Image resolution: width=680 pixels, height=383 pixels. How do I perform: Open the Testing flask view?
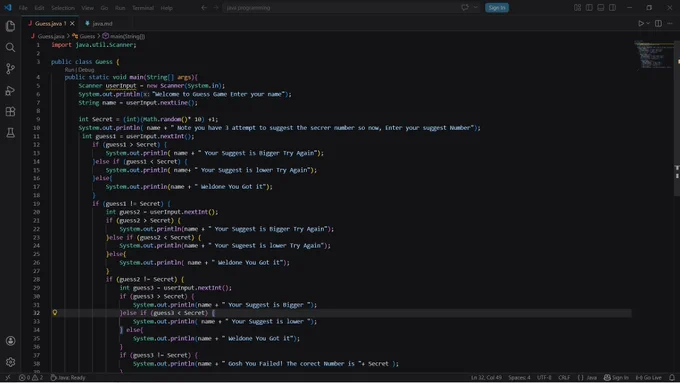pyautogui.click(x=10, y=133)
